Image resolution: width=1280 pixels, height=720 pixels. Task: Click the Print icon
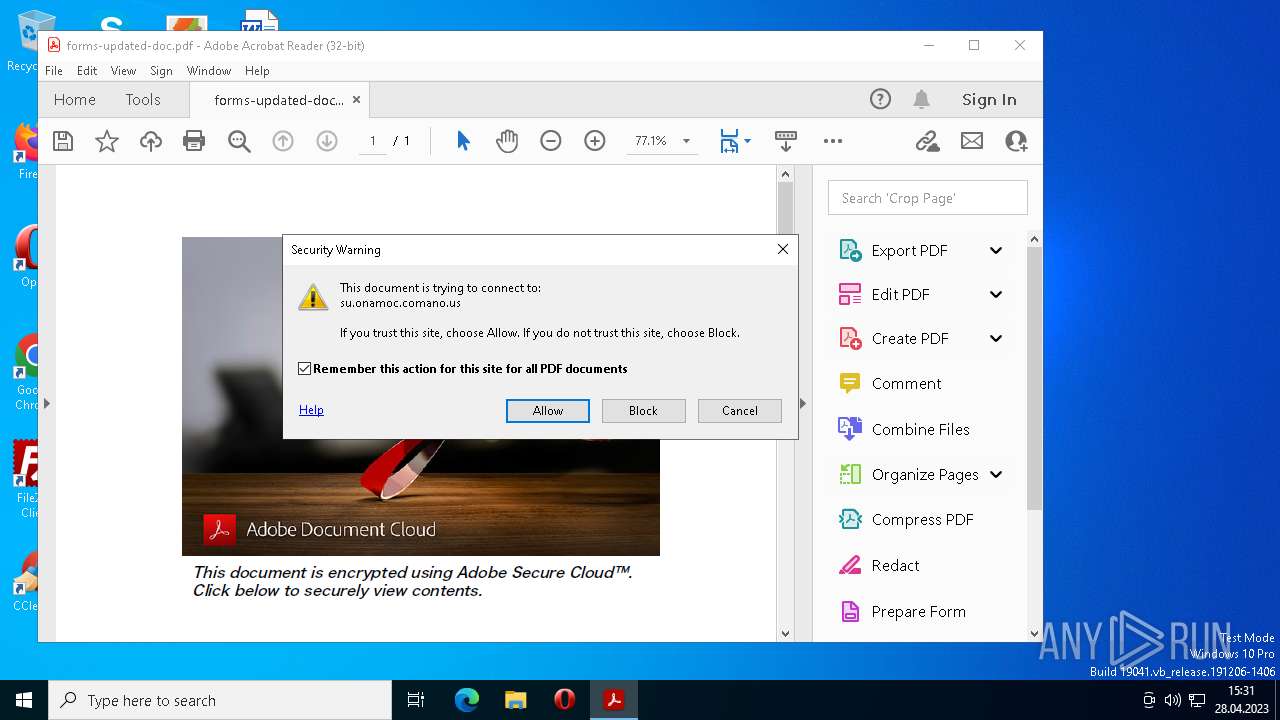(x=194, y=141)
